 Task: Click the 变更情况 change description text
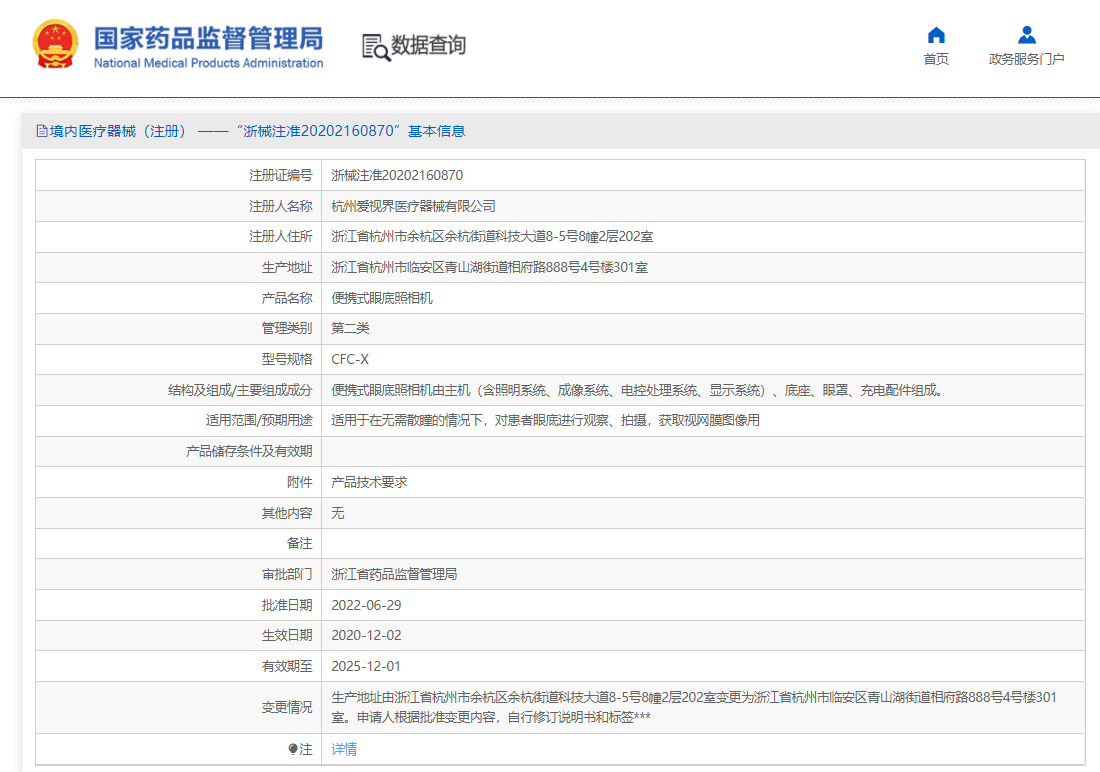click(x=694, y=707)
